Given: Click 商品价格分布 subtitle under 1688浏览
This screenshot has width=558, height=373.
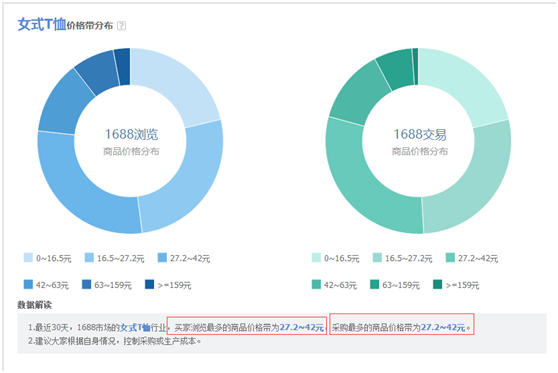Looking at the screenshot, I should pyautogui.click(x=131, y=151).
